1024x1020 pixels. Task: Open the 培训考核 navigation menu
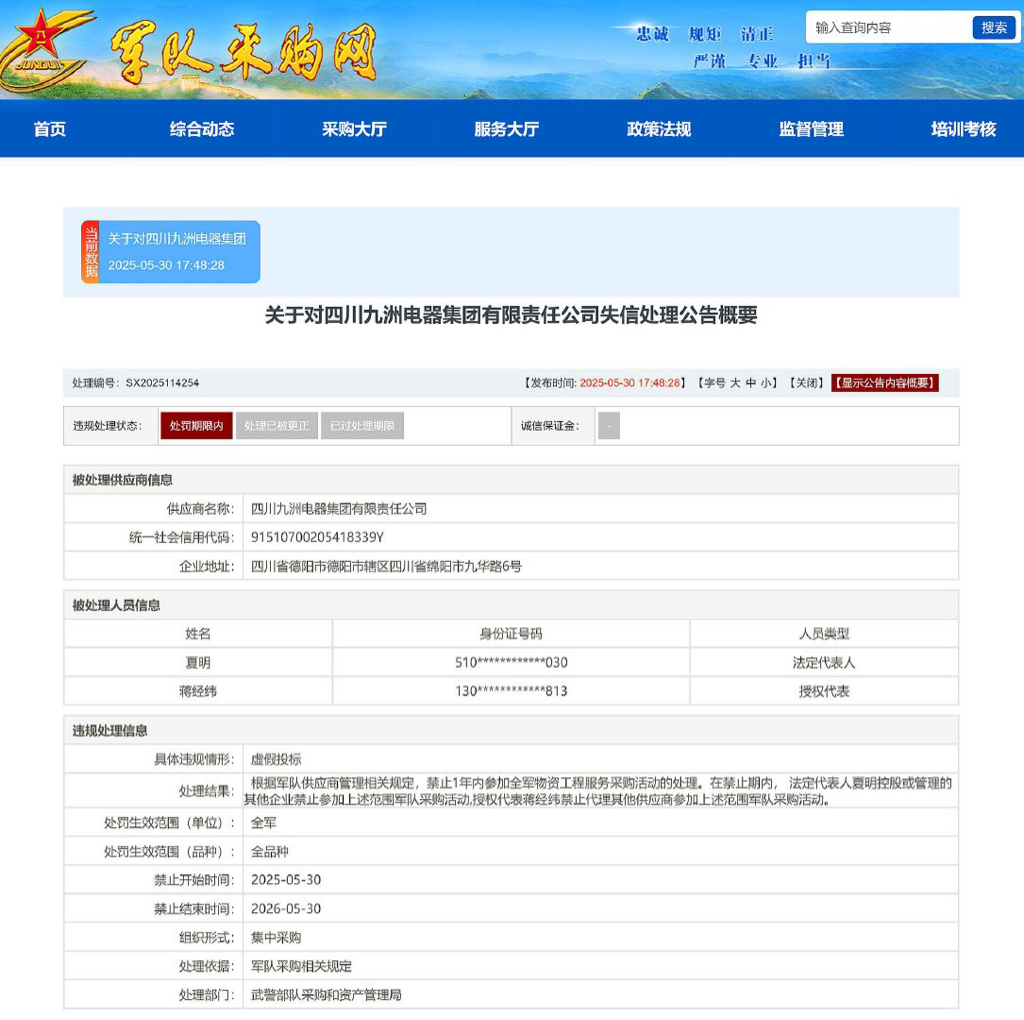963,129
